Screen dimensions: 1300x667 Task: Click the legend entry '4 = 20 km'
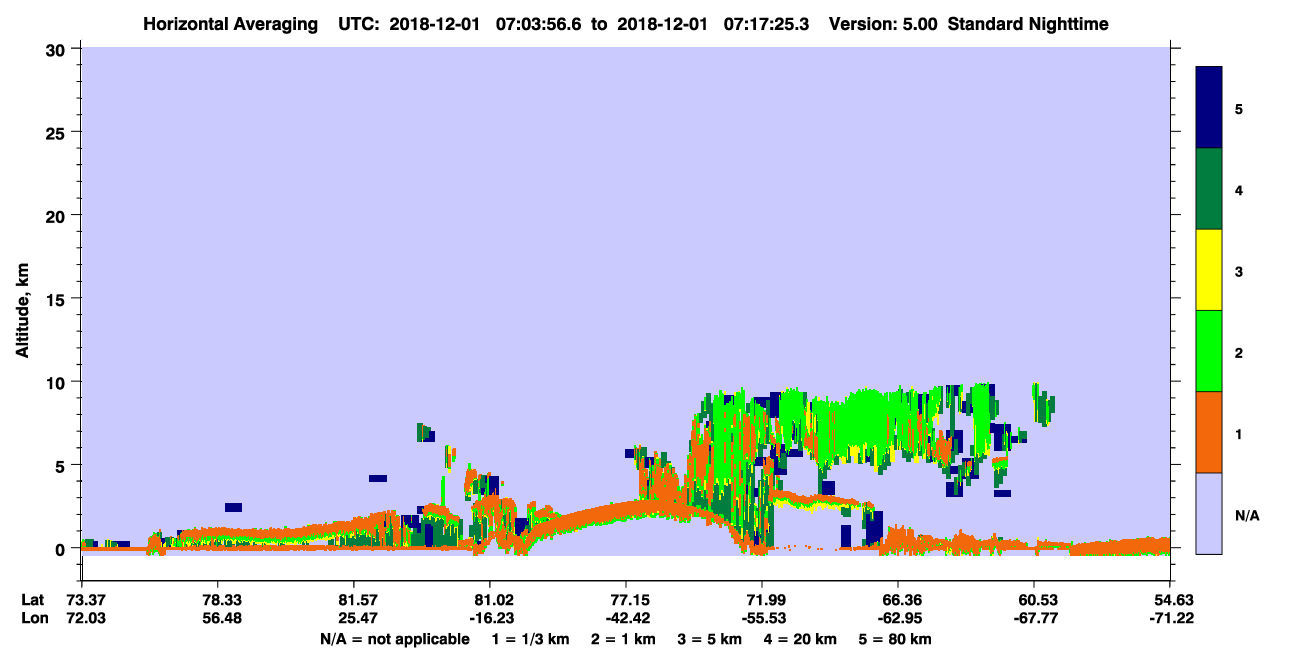point(802,639)
